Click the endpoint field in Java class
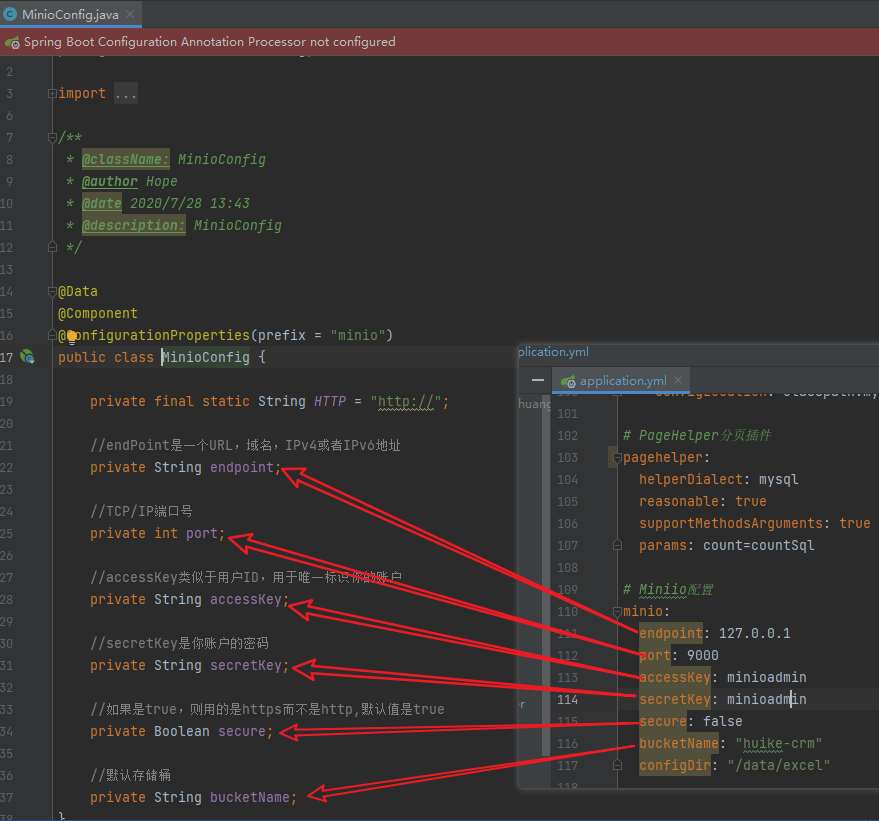 [x=242, y=467]
